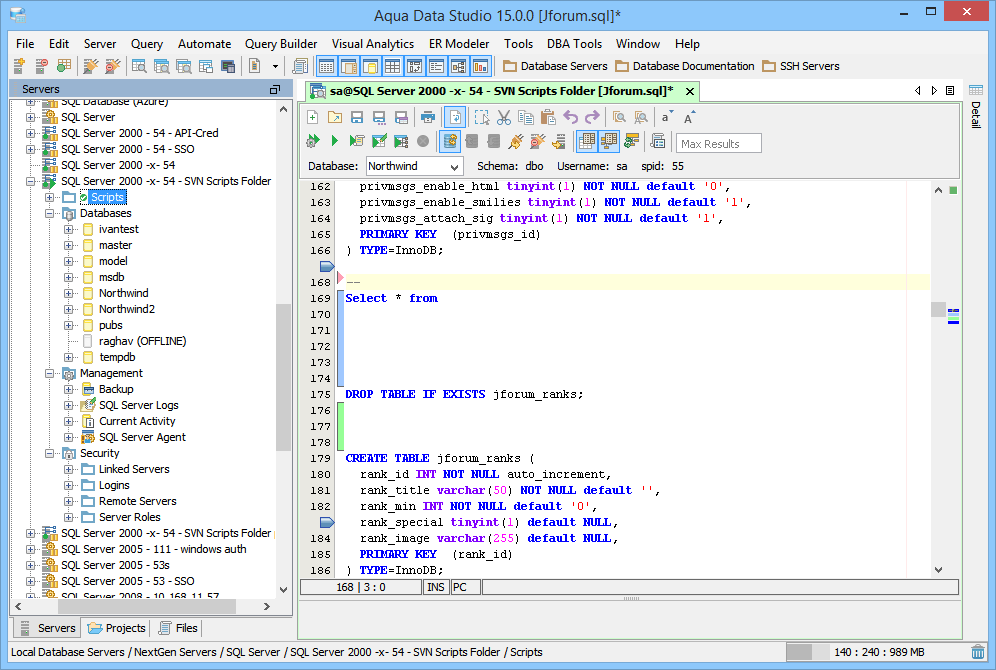
Task: Click the SSH Servers toolbar button
Action: [801, 66]
